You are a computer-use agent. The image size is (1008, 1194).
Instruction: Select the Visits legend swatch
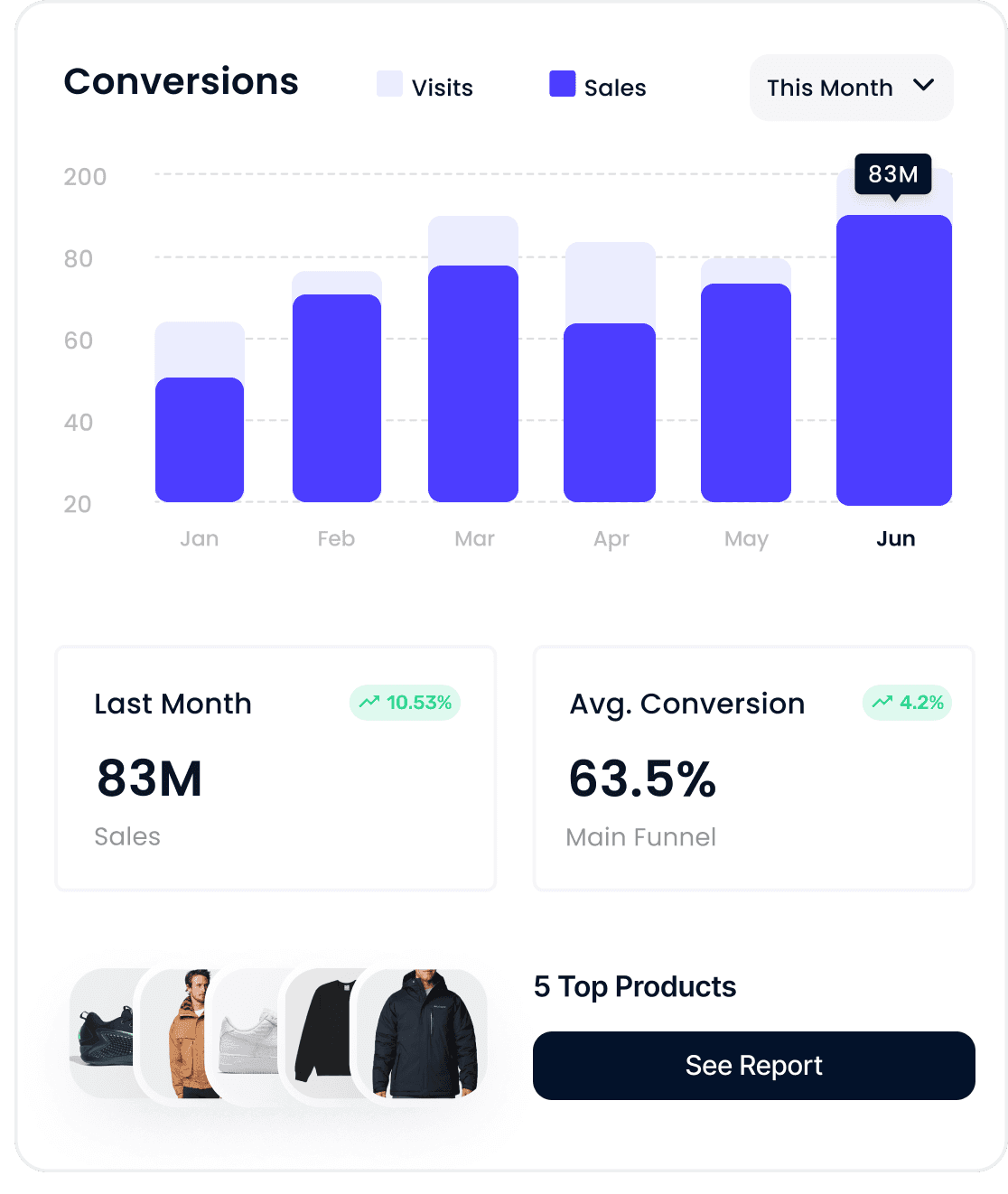[388, 83]
